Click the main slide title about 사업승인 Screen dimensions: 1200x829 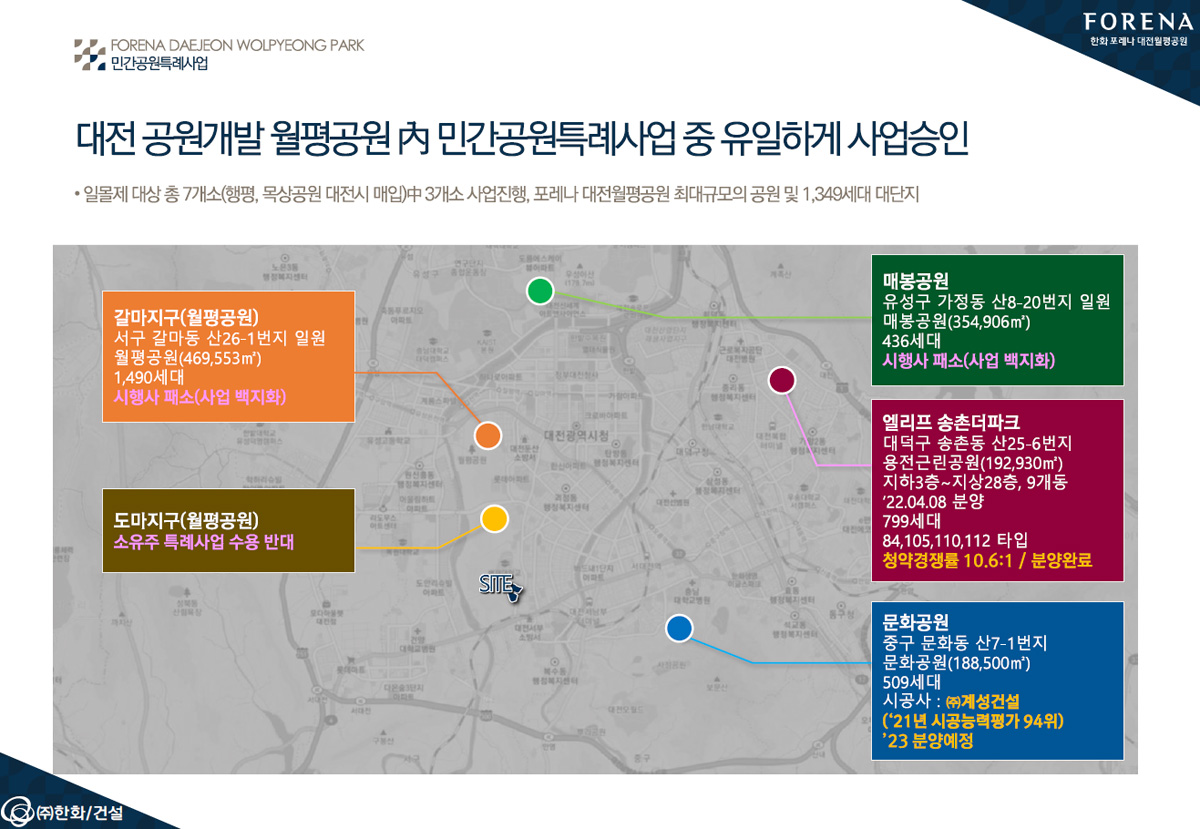[x=523, y=138]
